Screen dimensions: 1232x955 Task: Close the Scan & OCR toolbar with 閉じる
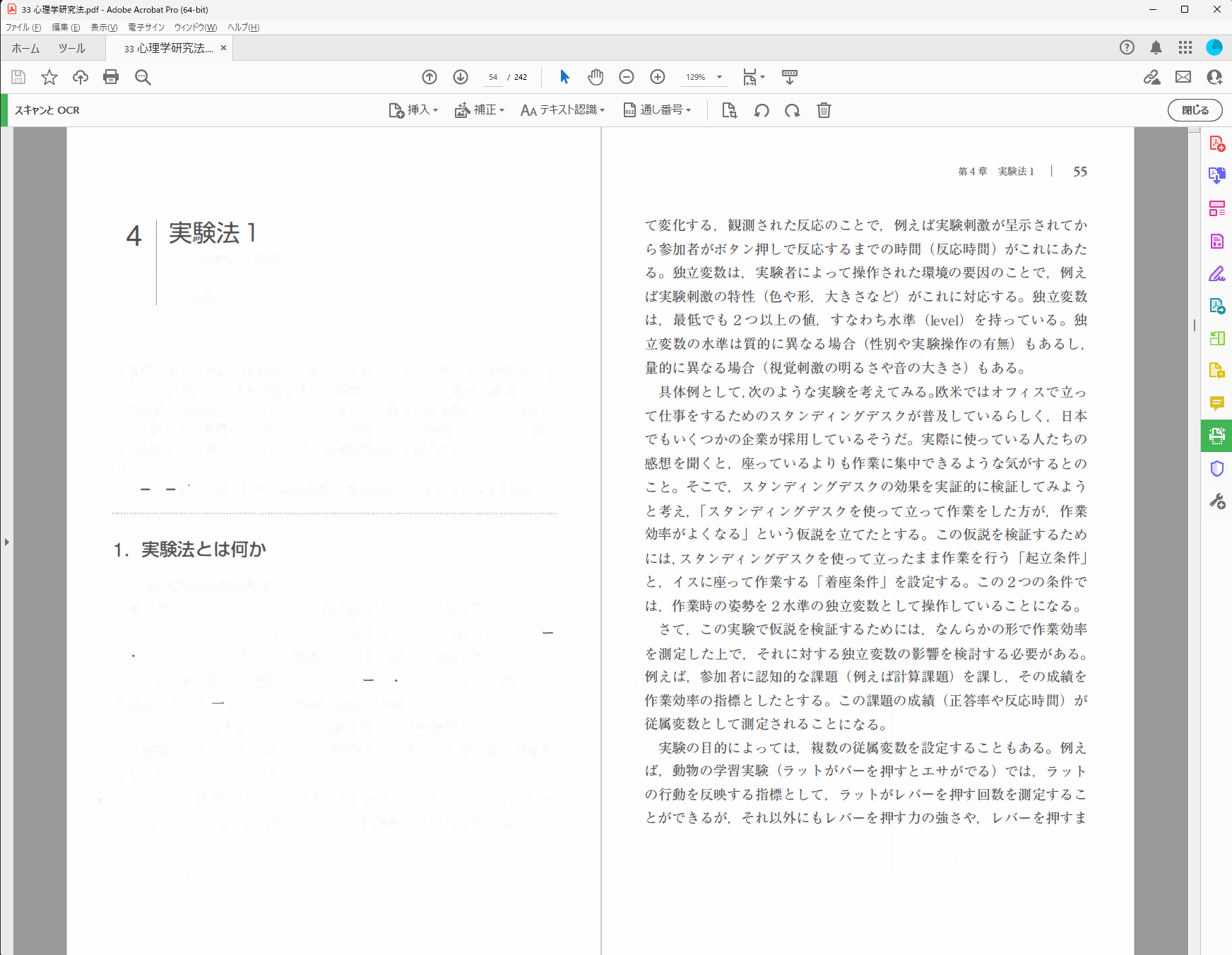click(1195, 110)
